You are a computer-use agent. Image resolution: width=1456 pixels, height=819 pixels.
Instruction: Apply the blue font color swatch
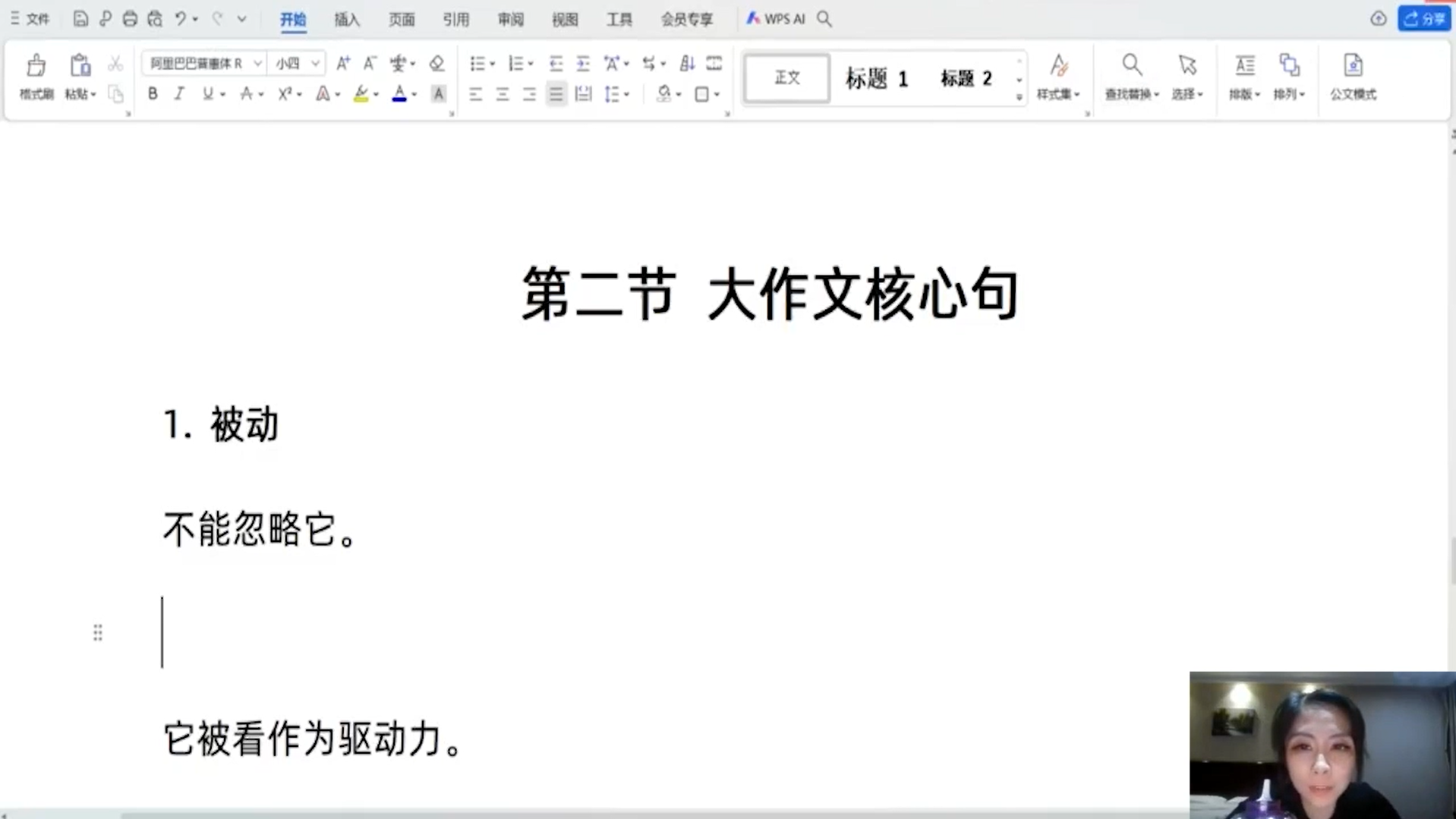[399, 94]
